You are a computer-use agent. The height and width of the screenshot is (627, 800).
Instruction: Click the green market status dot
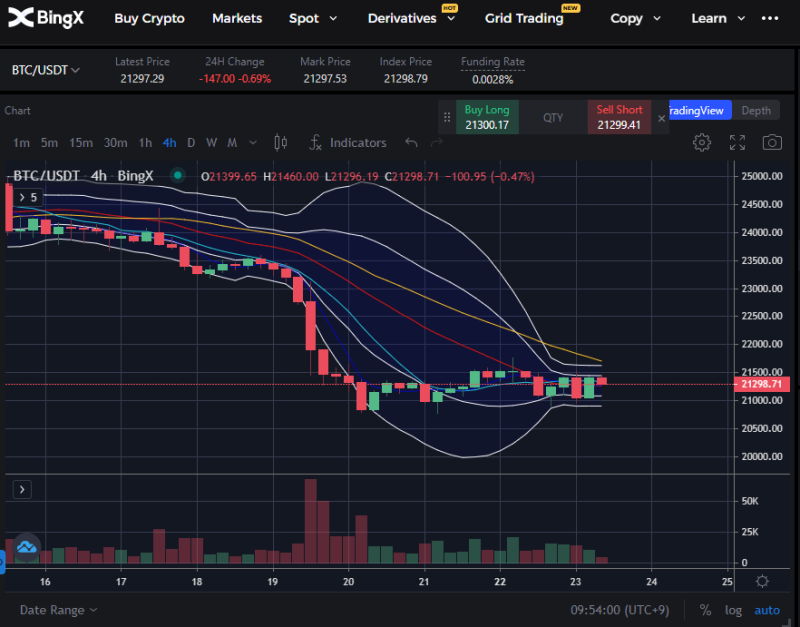pos(178,175)
